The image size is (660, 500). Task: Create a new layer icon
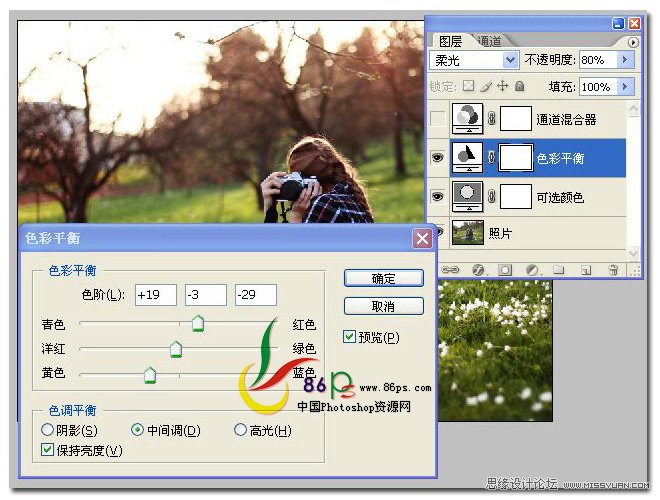click(586, 270)
